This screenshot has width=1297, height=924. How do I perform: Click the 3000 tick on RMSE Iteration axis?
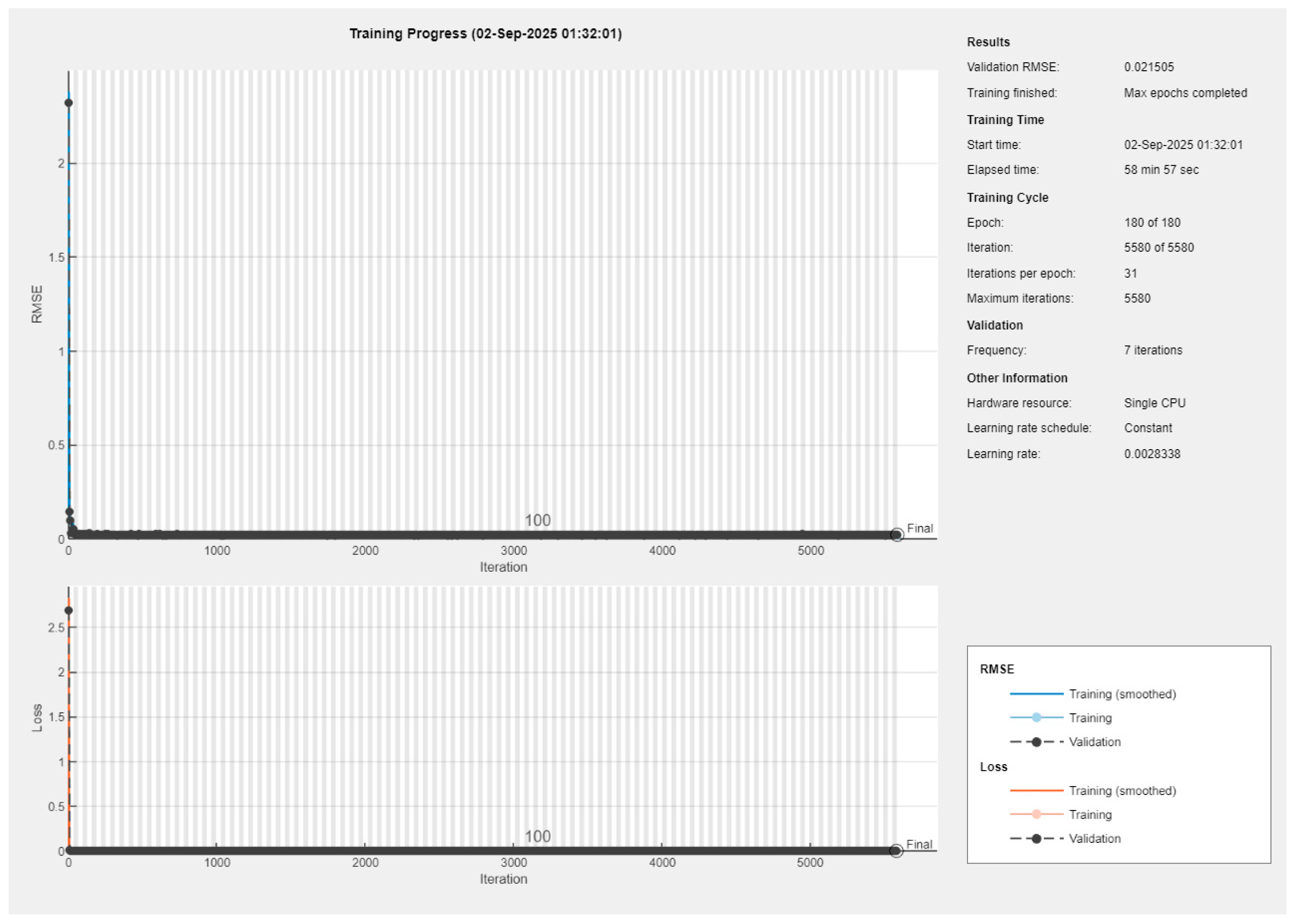click(514, 551)
